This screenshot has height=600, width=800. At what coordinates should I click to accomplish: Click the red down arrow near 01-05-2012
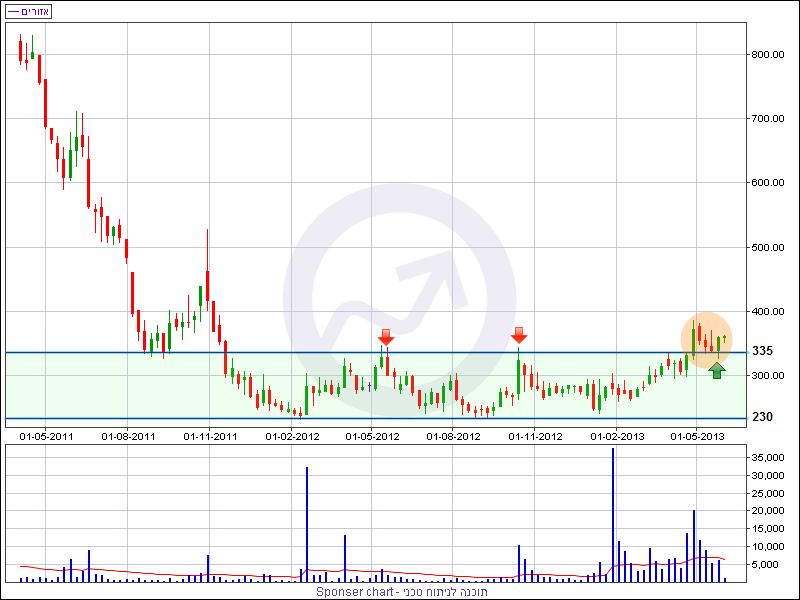386,337
